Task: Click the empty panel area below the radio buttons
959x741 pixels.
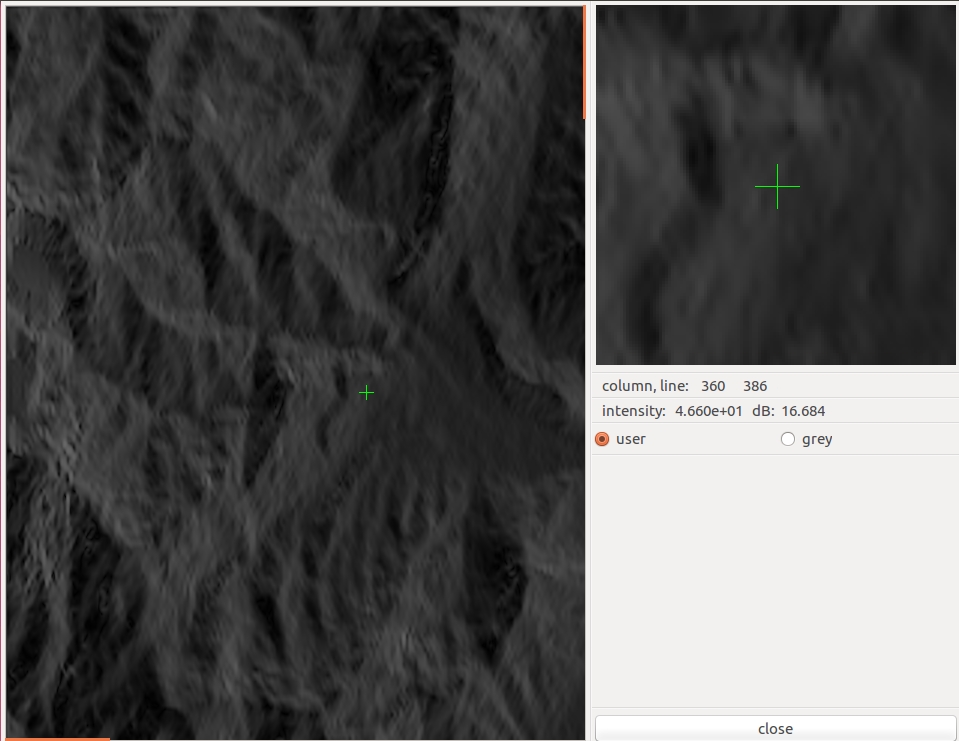Action: pos(775,580)
